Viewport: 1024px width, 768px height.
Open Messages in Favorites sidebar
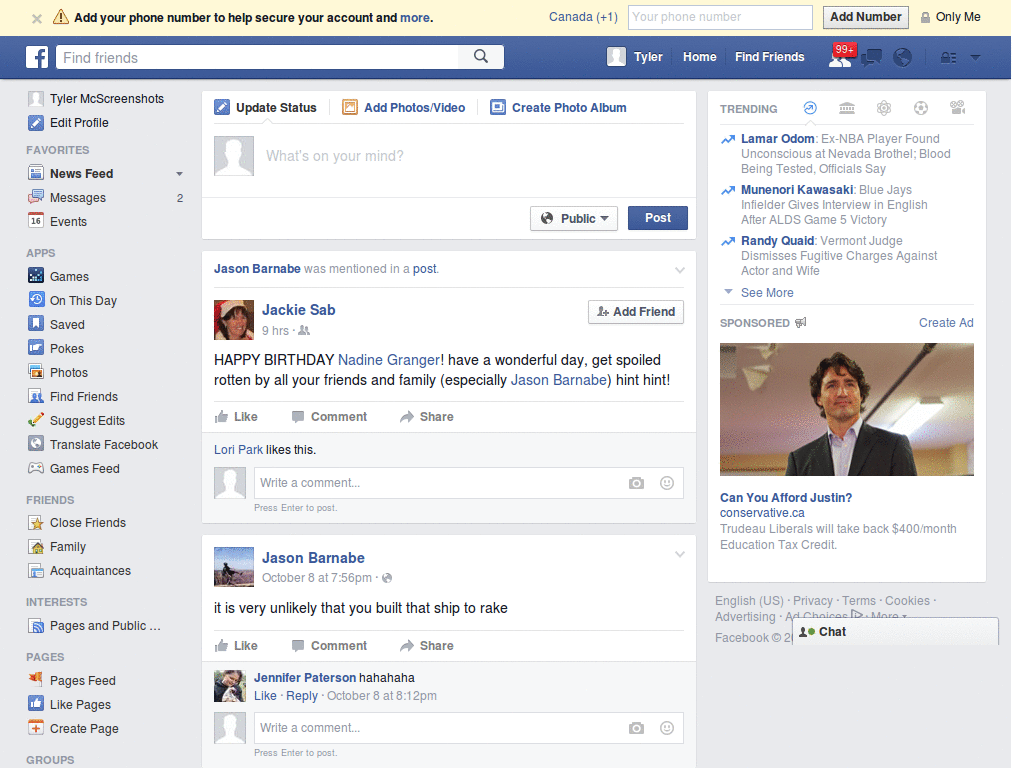pyautogui.click(x=78, y=198)
